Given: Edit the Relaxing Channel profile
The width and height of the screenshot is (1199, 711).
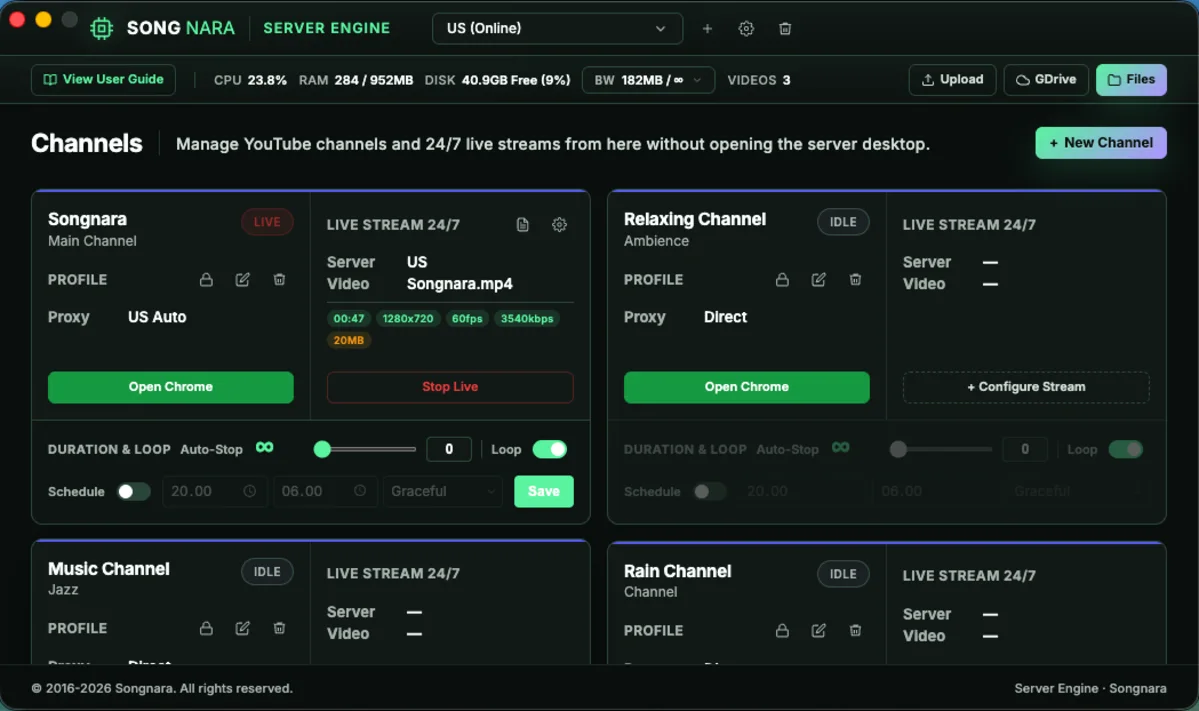Looking at the screenshot, I should tap(818, 280).
